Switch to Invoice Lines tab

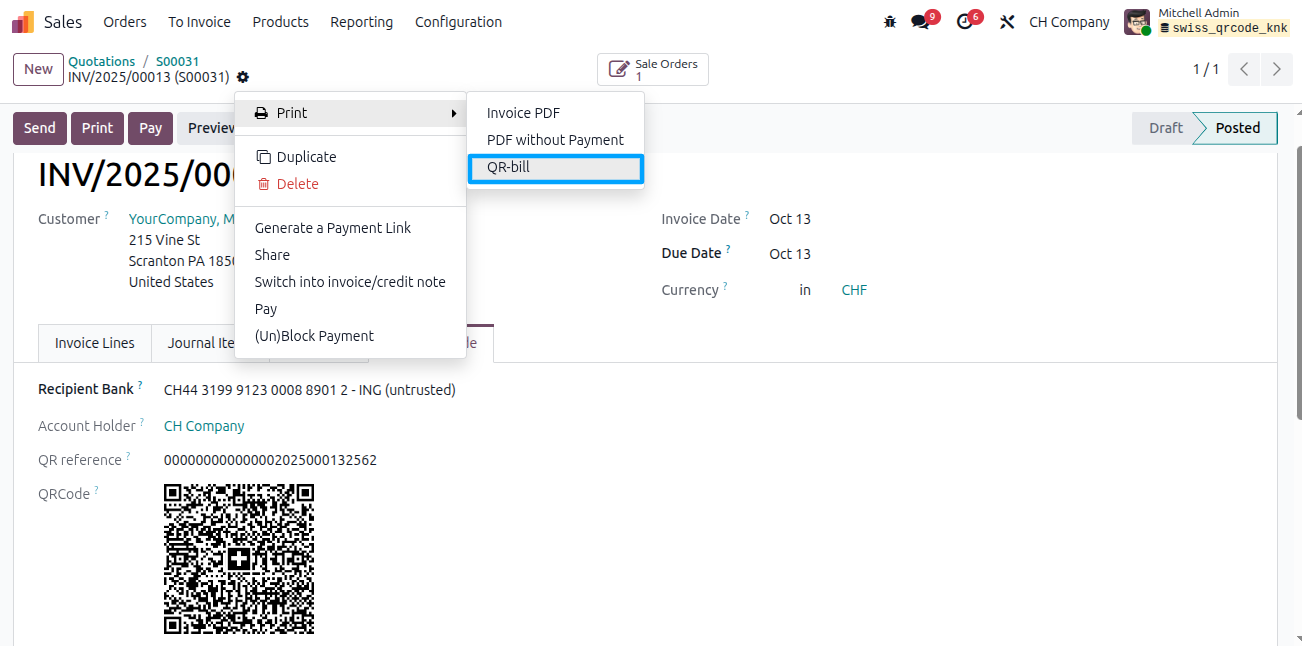tap(95, 343)
